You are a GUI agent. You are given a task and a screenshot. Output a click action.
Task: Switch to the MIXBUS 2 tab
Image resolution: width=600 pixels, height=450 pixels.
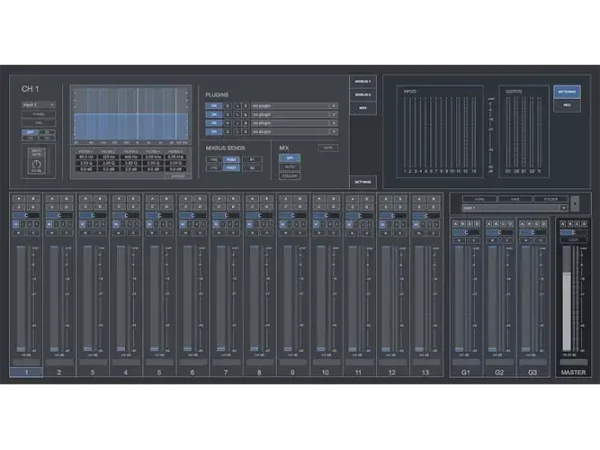click(363, 95)
